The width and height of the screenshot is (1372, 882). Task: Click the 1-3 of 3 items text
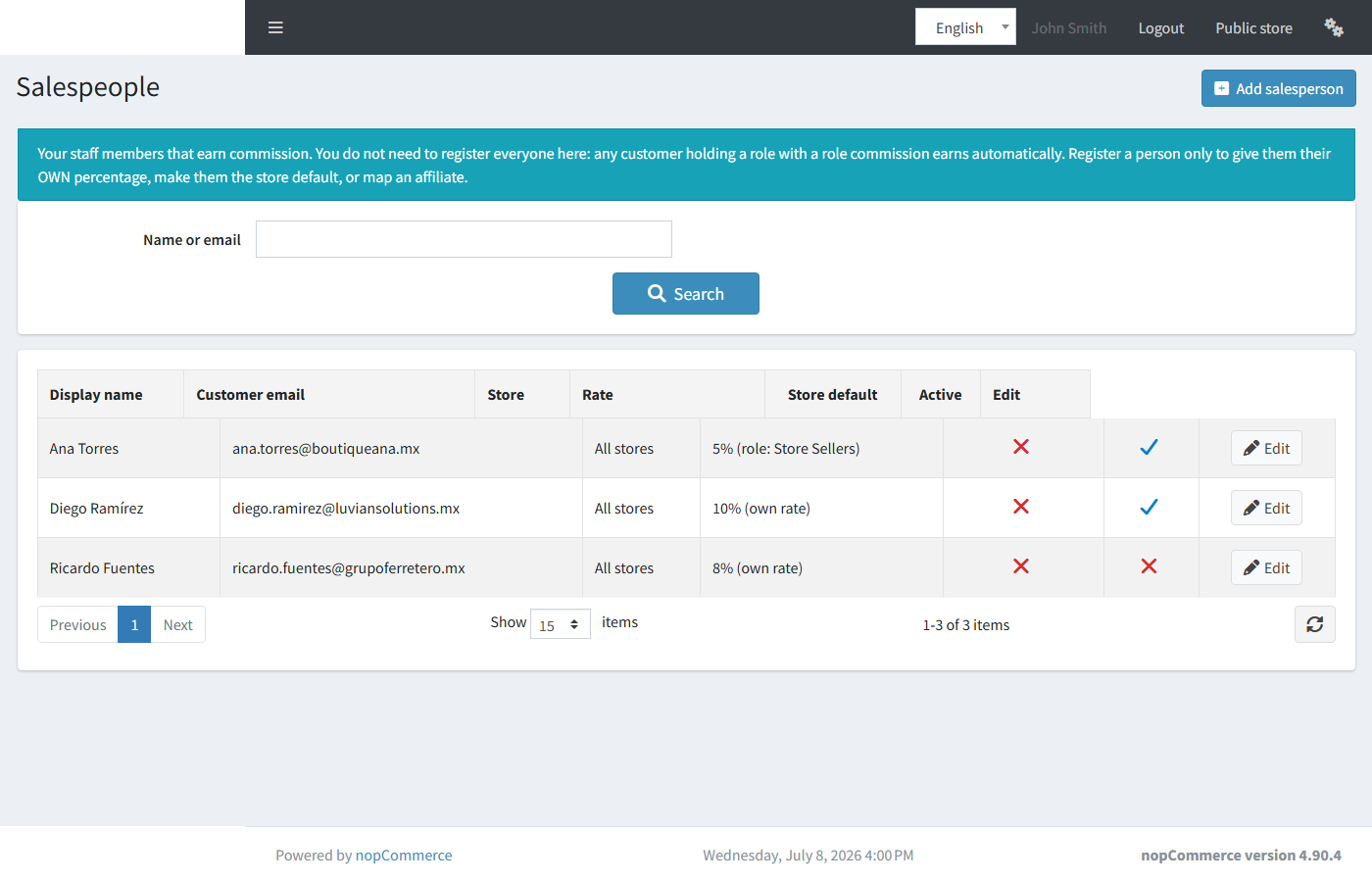tap(965, 624)
